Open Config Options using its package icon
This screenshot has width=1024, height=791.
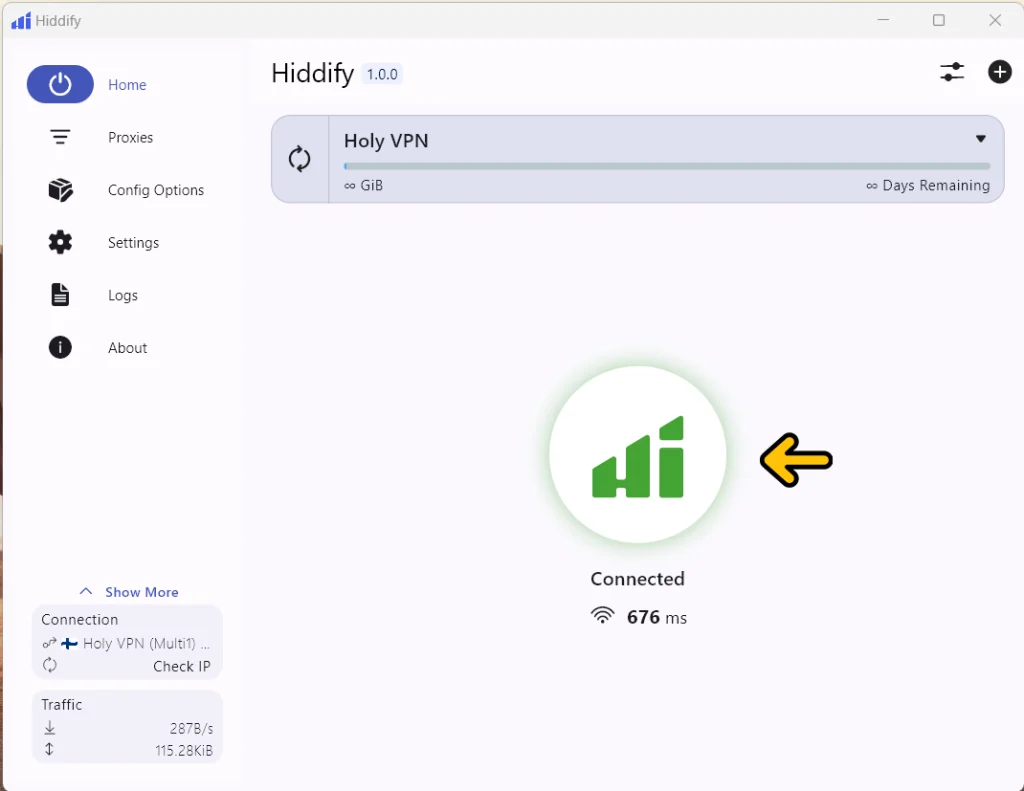pyautogui.click(x=60, y=189)
